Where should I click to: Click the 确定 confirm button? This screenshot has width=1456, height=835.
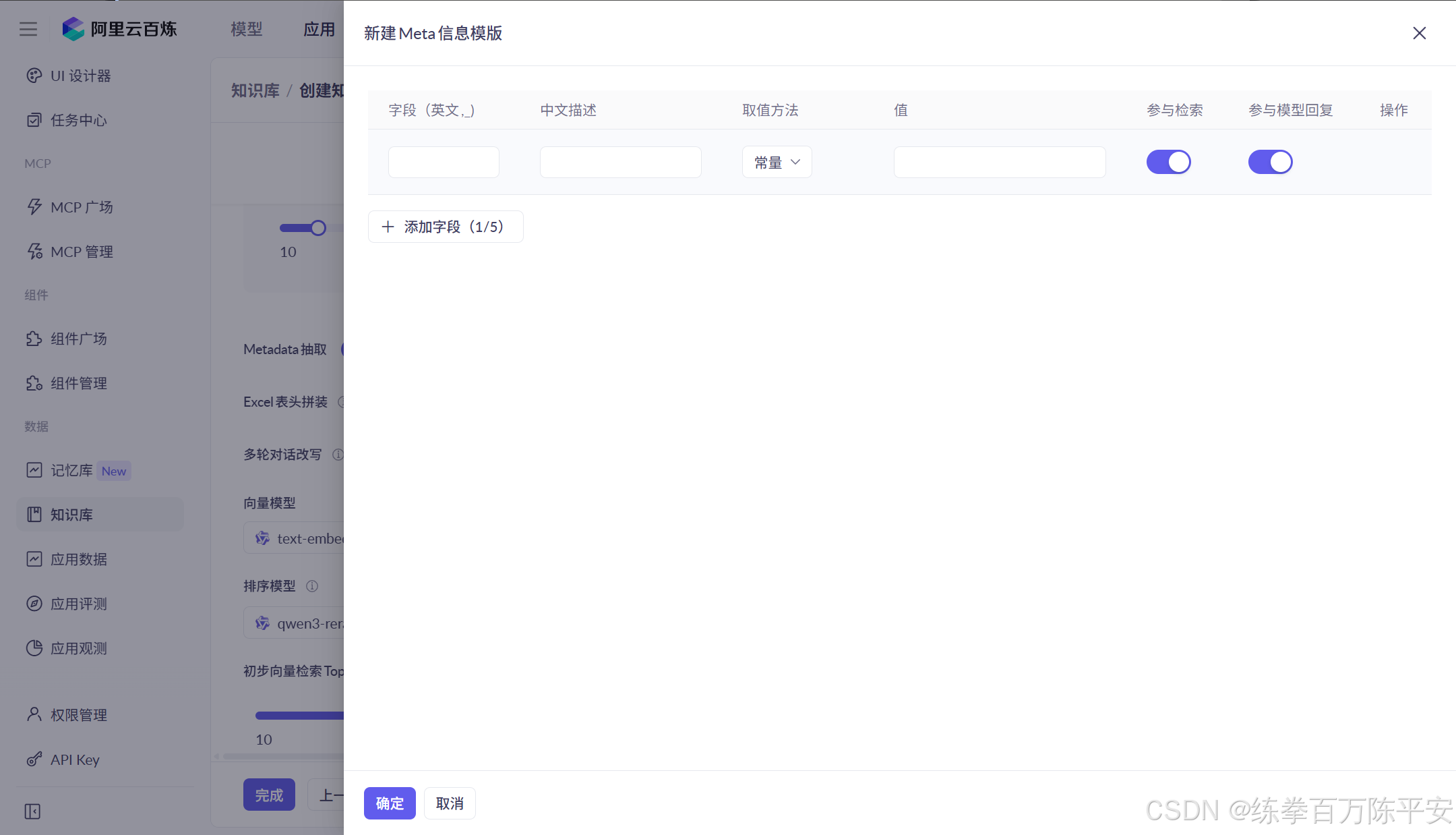click(390, 803)
